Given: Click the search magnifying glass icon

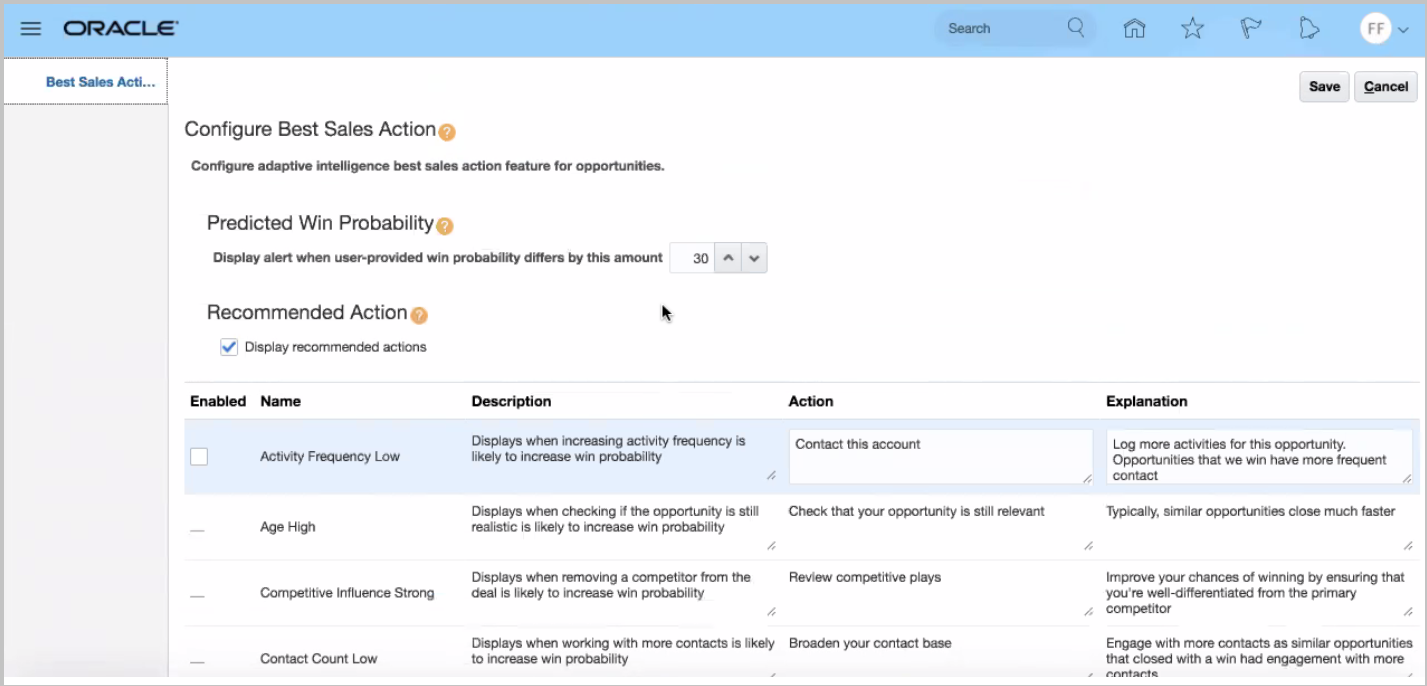Looking at the screenshot, I should [x=1075, y=28].
